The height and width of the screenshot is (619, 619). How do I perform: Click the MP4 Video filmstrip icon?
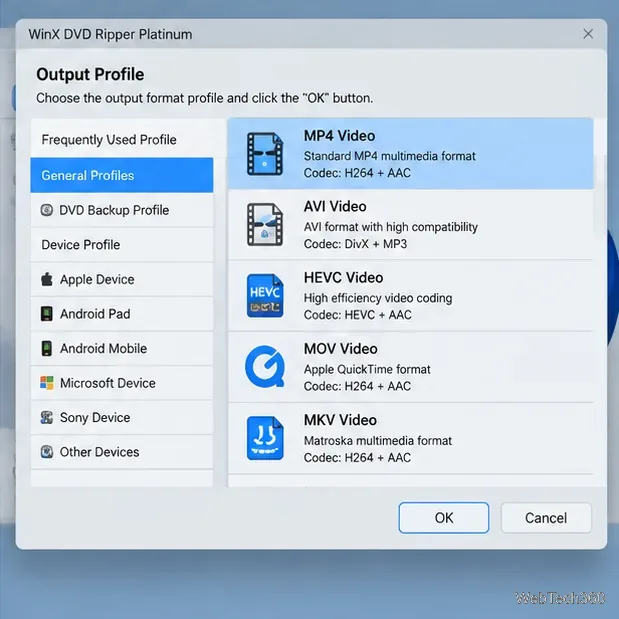click(265, 154)
